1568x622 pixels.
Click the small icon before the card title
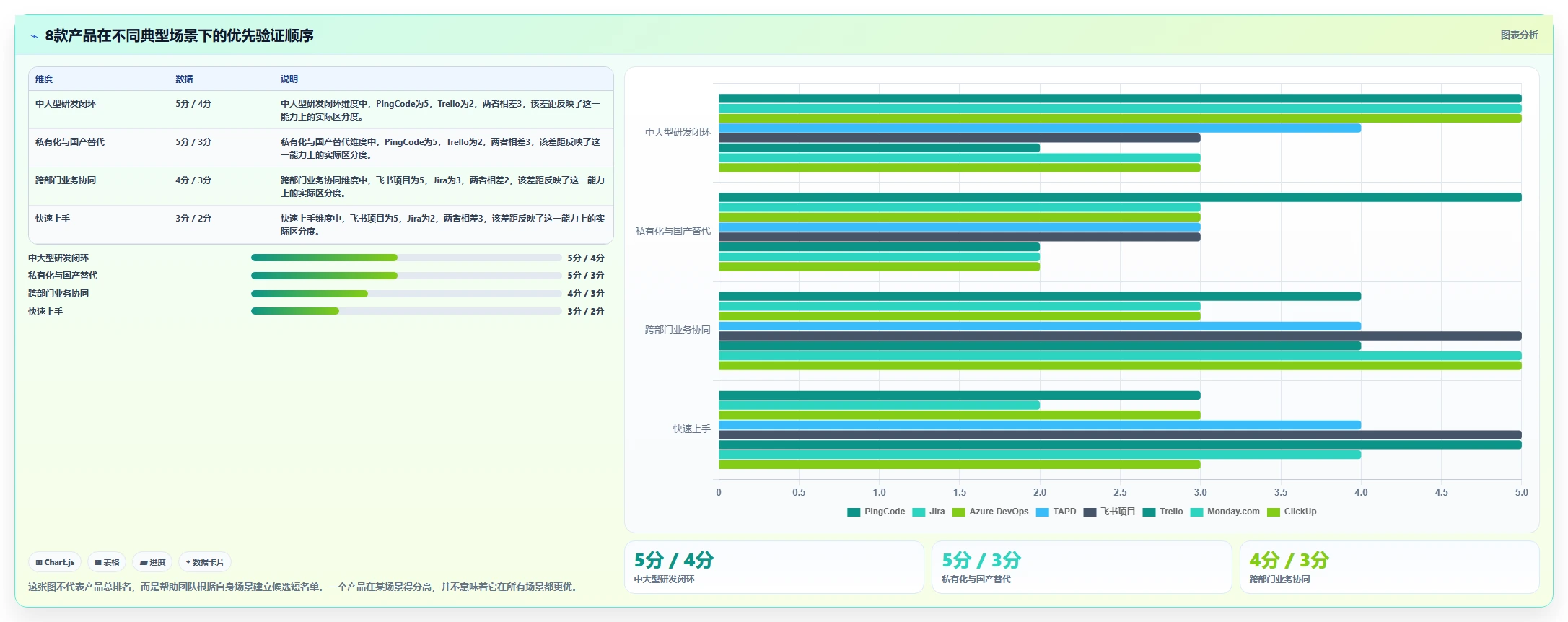pos(34,36)
